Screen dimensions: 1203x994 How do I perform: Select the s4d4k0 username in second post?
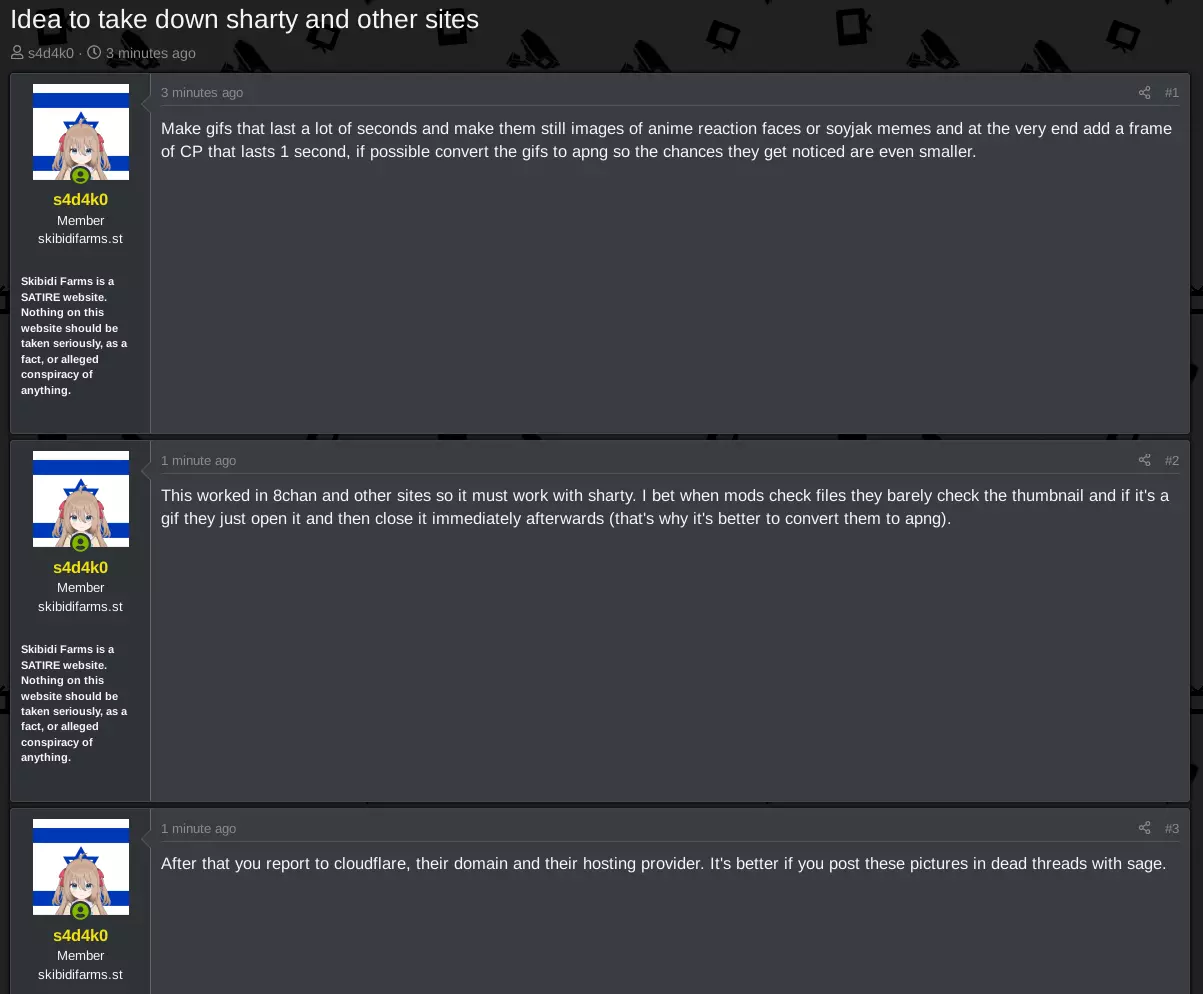click(x=81, y=568)
